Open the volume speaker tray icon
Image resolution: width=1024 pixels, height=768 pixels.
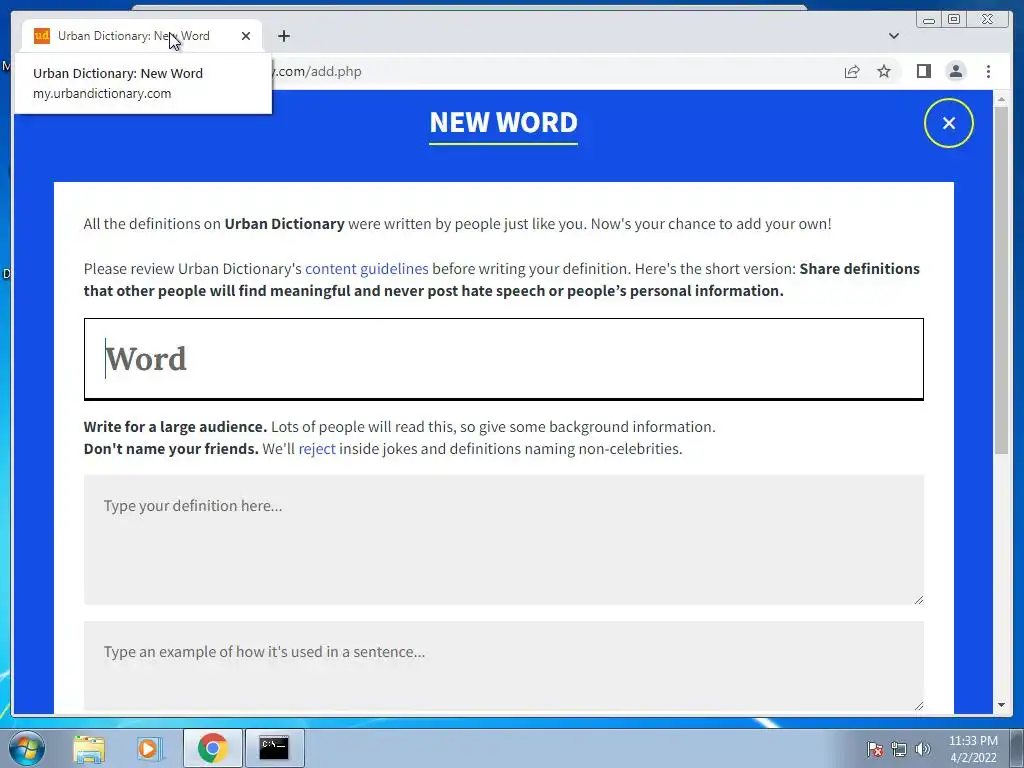coord(923,749)
